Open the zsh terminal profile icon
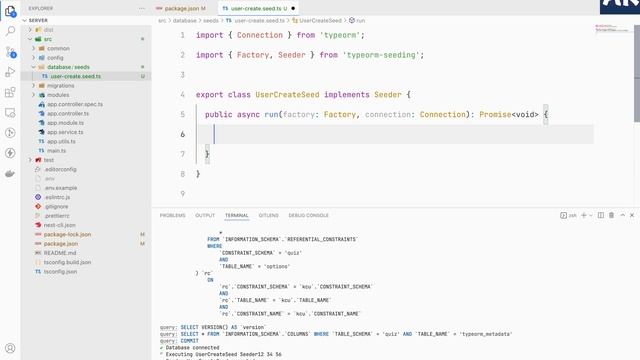 (x=563, y=215)
